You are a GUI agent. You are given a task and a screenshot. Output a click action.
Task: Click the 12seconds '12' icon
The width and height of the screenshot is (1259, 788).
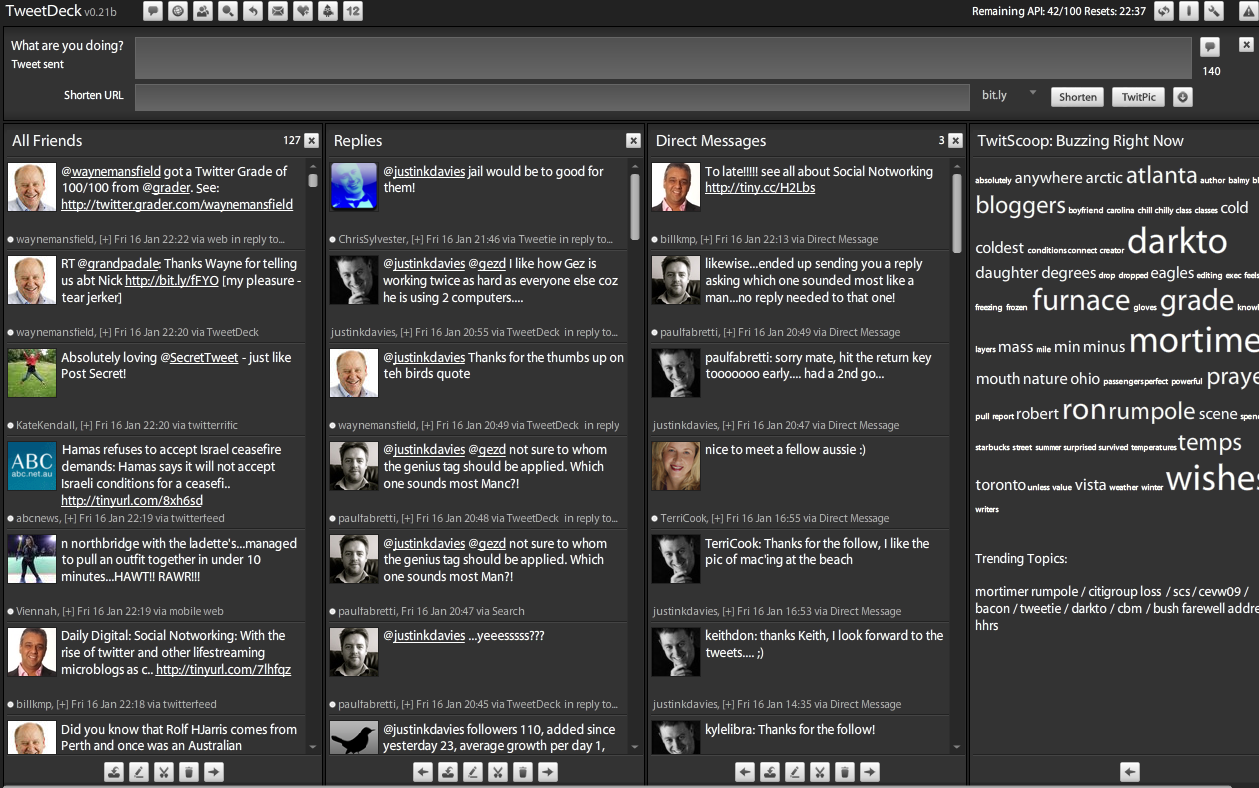coord(353,12)
